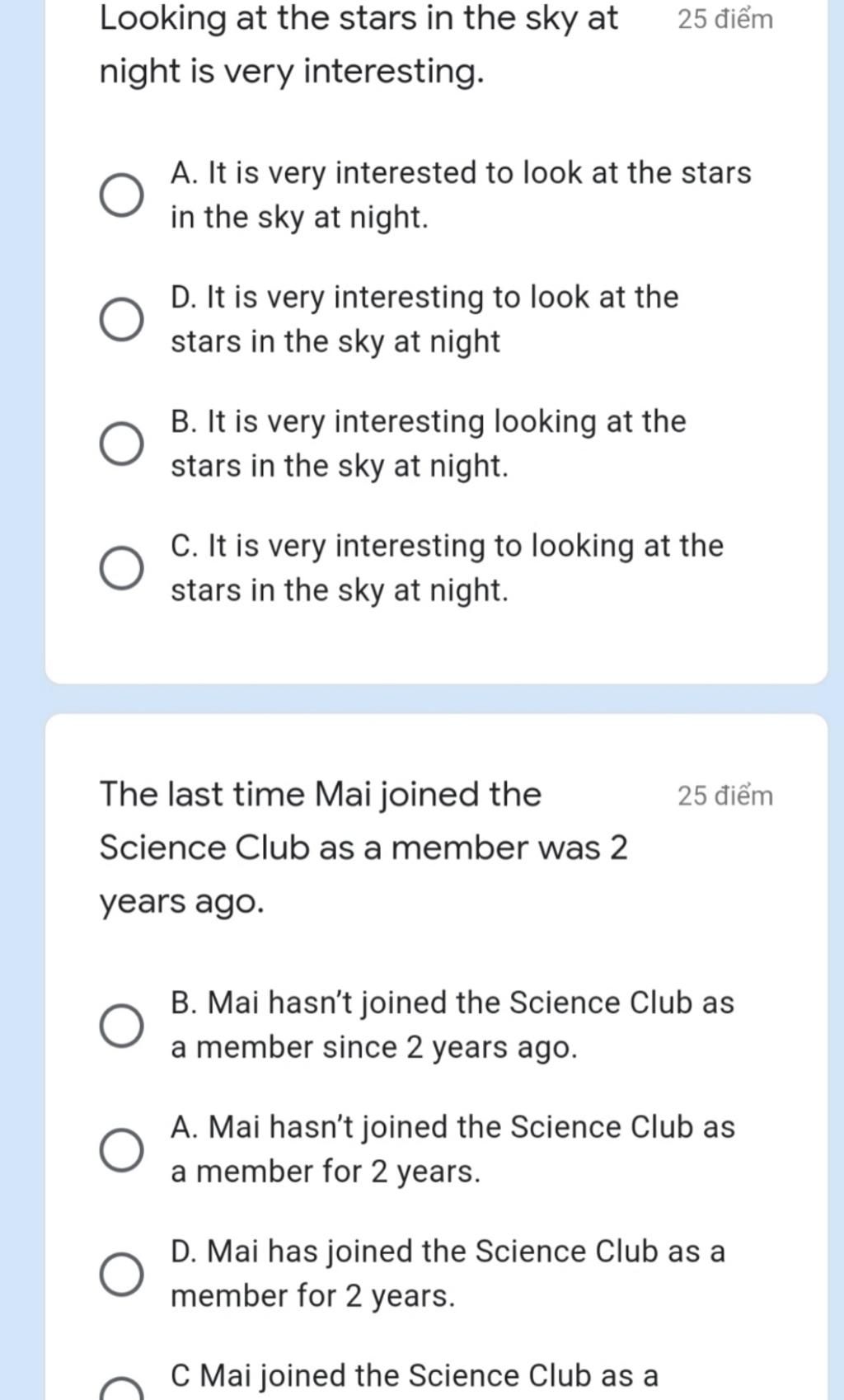This screenshot has width=844, height=1400.
Task: Click answer text 'very interesting looking at the stars'
Action: pos(428,444)
